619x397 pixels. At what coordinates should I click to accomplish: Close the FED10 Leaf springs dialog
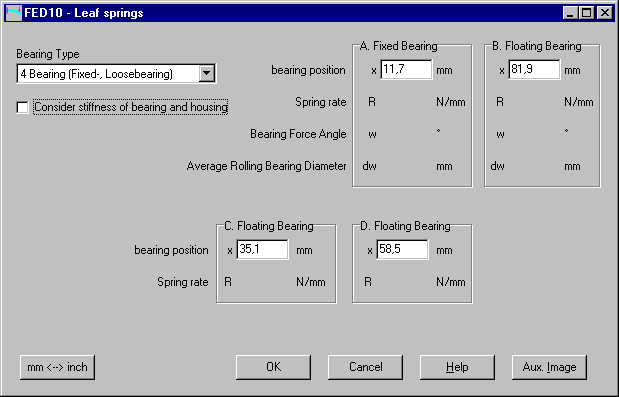604,13
